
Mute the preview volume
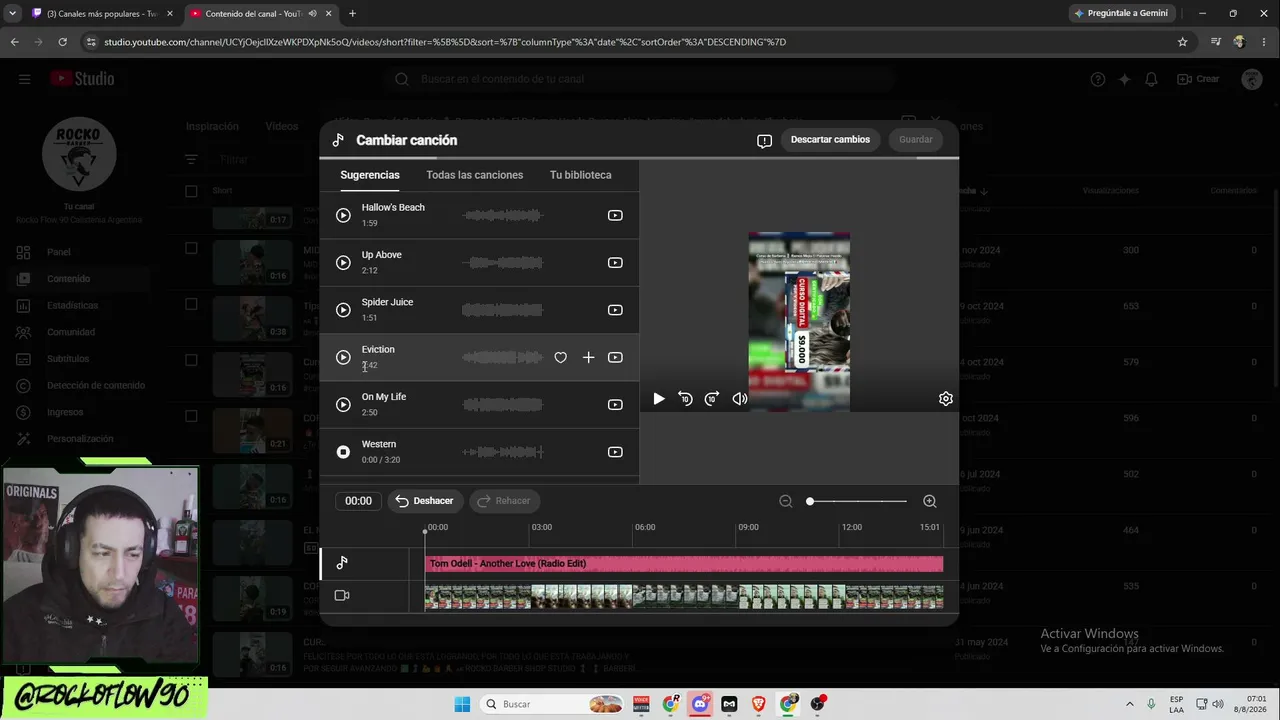click(739, 399)
